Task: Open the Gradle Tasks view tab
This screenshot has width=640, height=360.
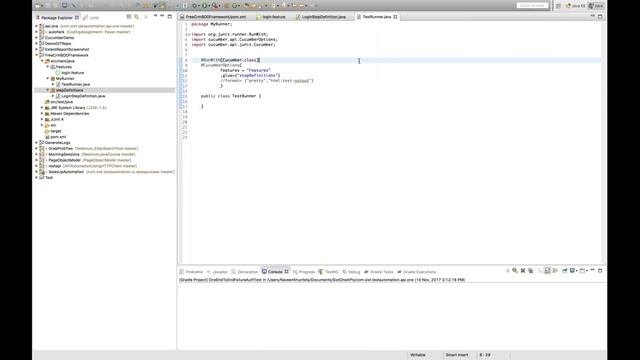Action: coord(379,272)
